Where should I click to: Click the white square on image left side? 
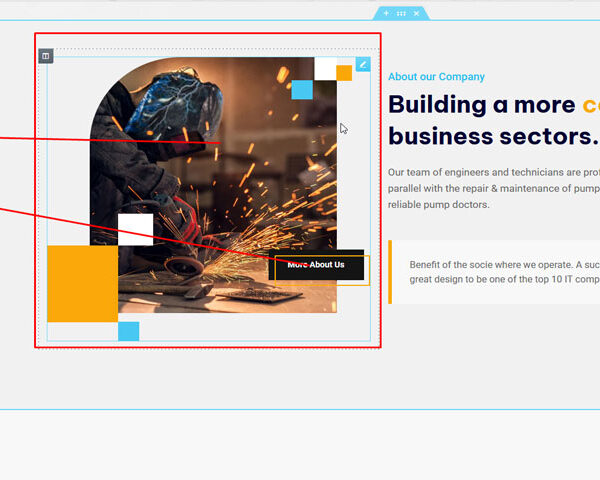135,229
